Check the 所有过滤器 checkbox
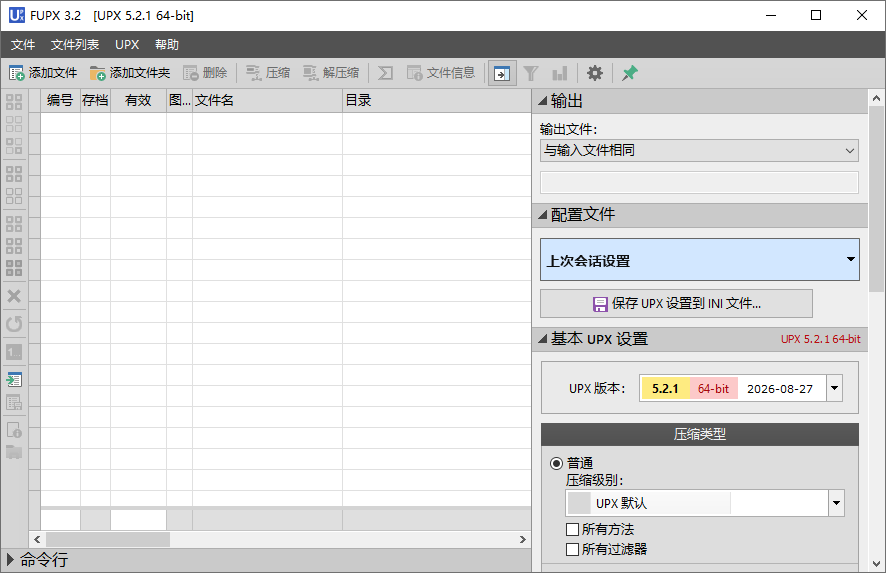 click(x=572, y=549)
